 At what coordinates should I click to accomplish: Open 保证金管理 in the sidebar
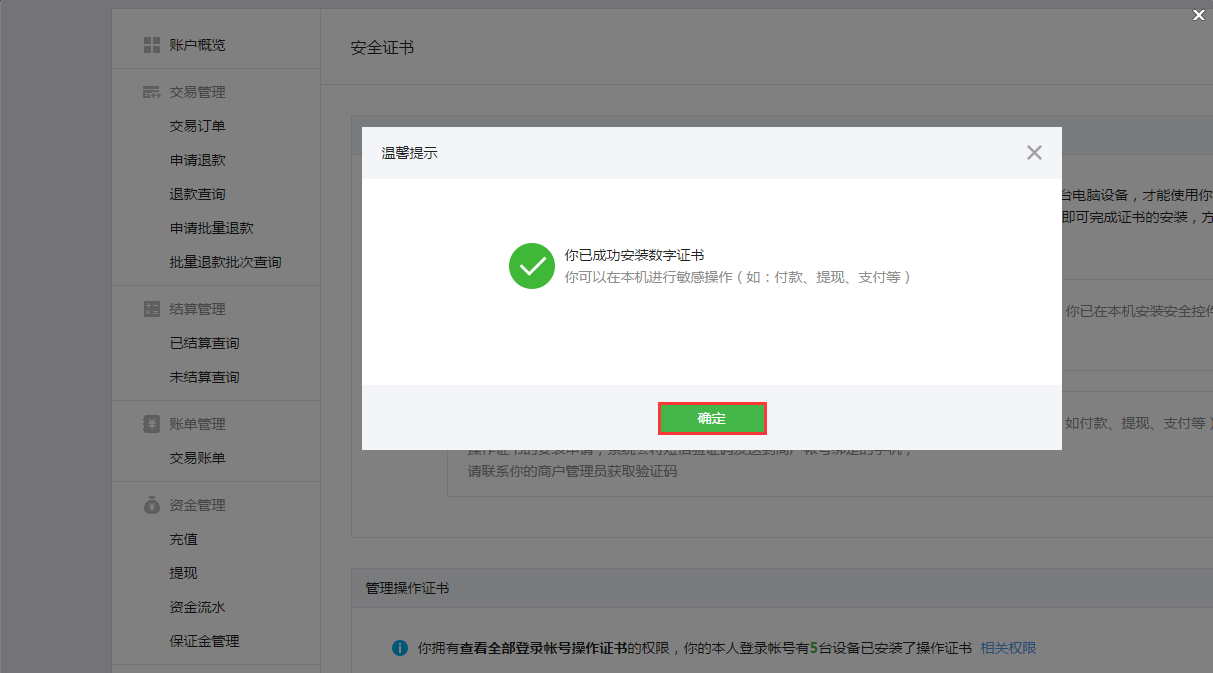coord(204,641)
